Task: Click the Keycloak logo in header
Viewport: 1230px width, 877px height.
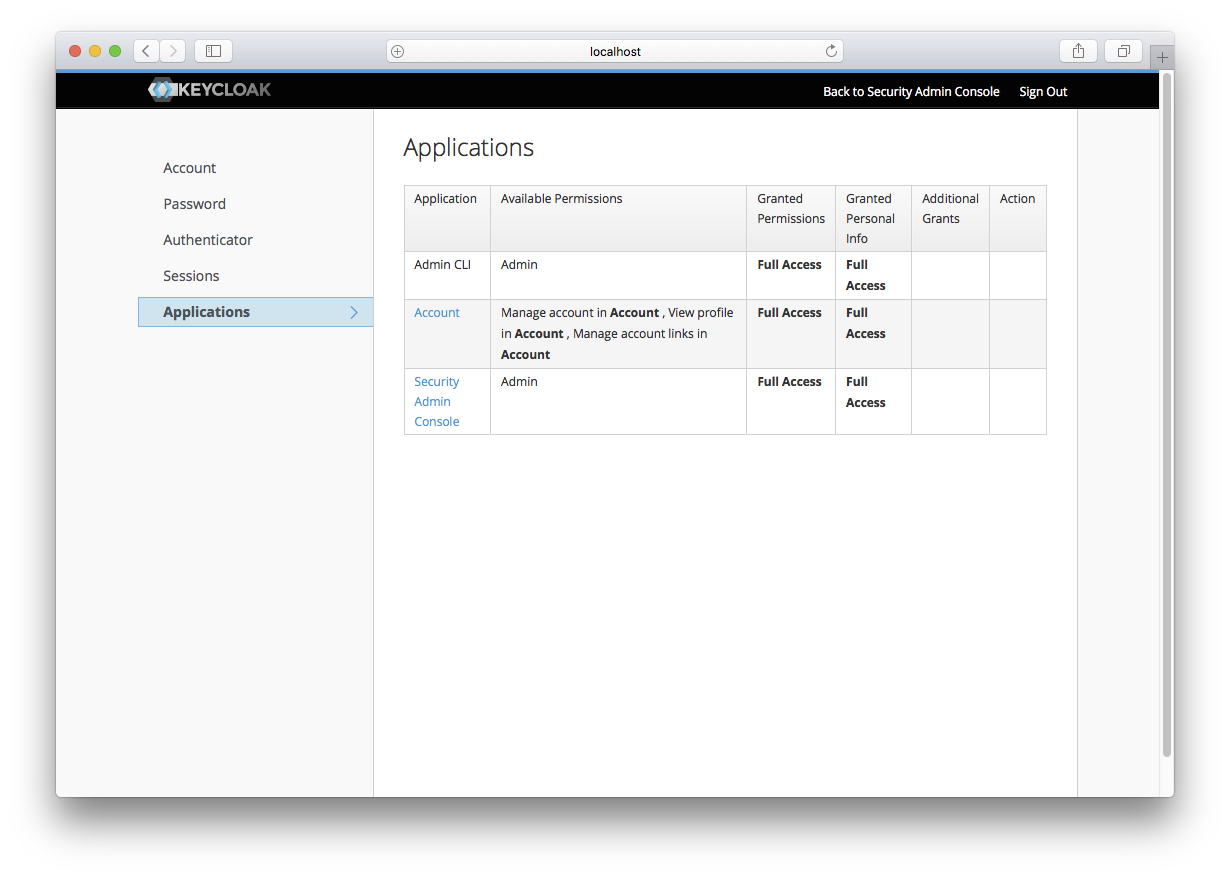Action: point(210,90)
